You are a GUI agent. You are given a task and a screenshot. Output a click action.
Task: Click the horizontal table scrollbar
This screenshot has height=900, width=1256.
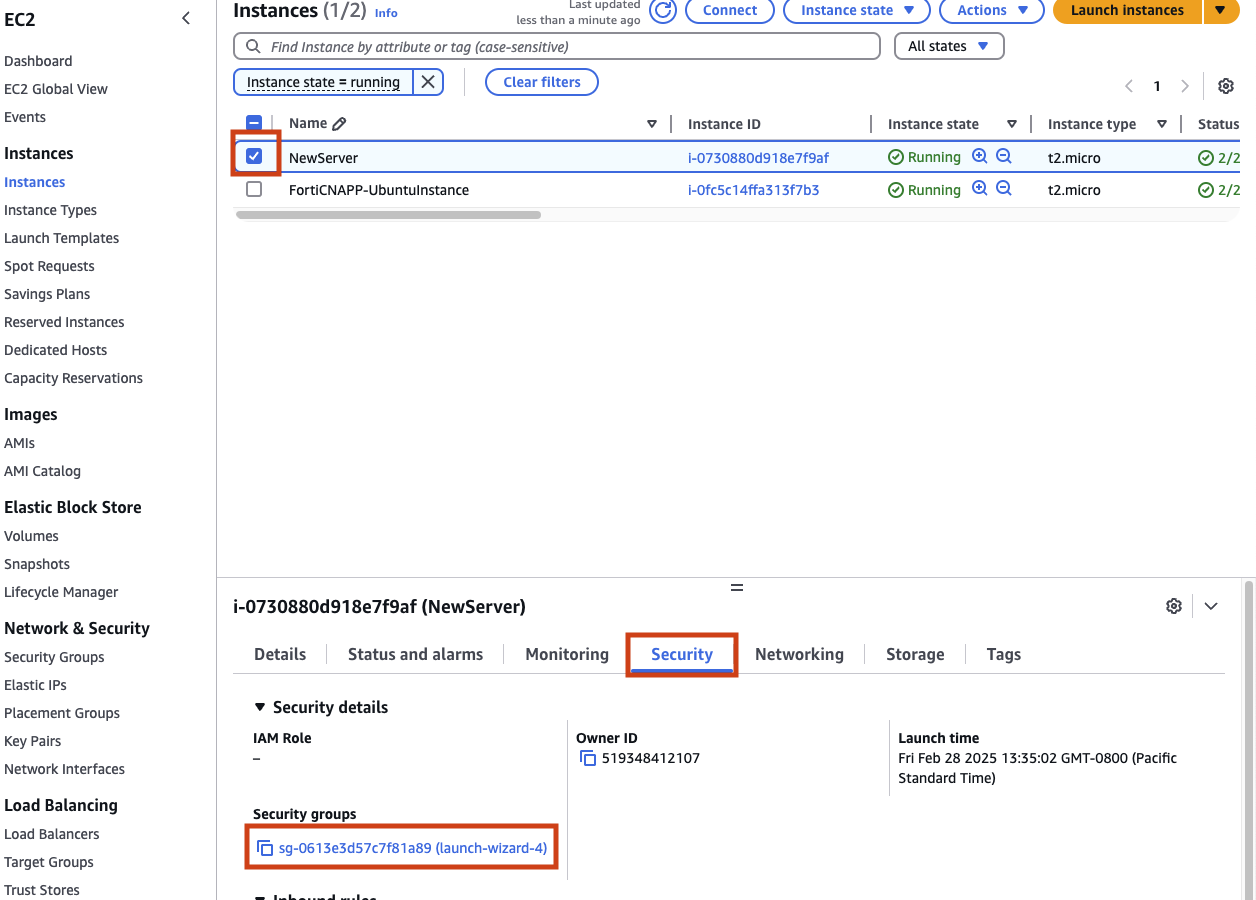(388, 215)
